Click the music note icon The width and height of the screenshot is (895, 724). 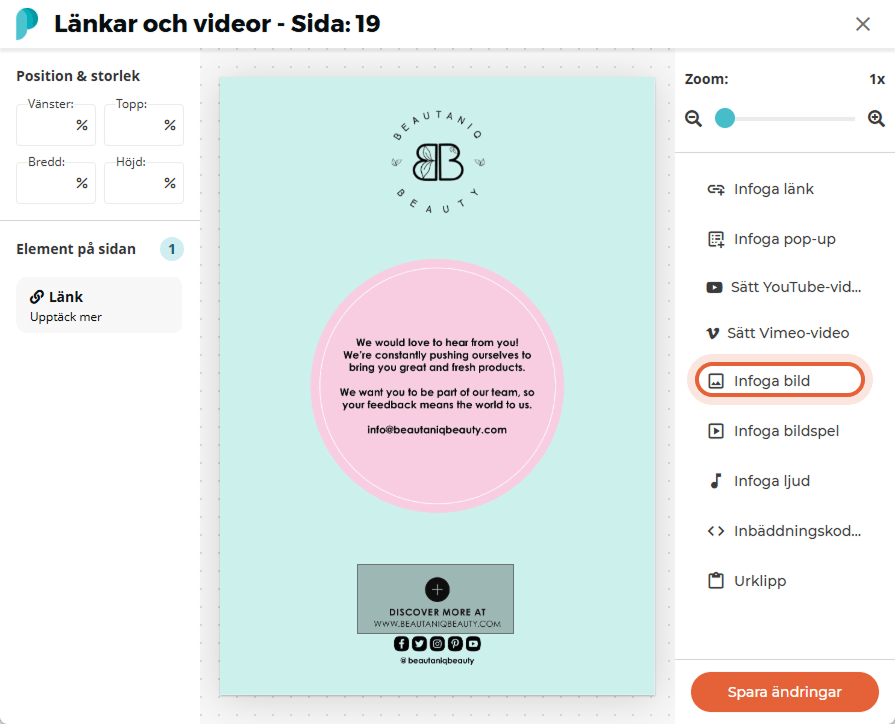716,481
